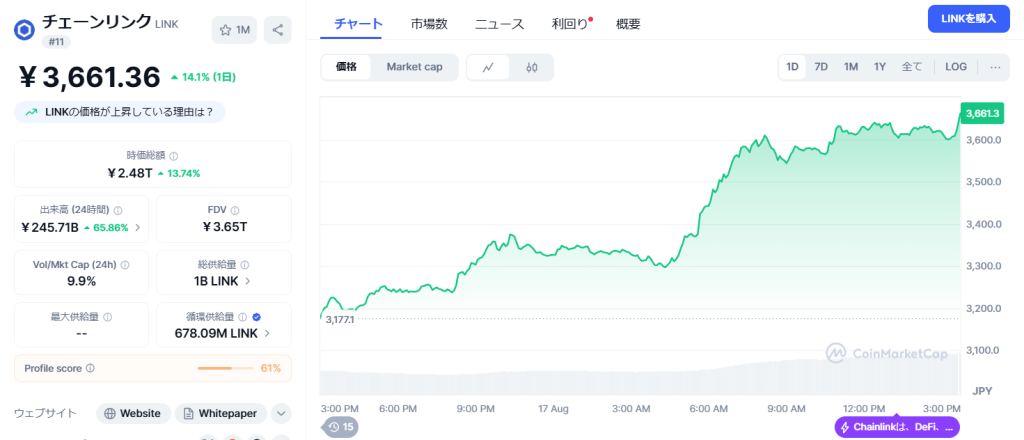The image size is (1024, 440).
Task: Enable LOG scale on the chart
Action: [956, 67]
